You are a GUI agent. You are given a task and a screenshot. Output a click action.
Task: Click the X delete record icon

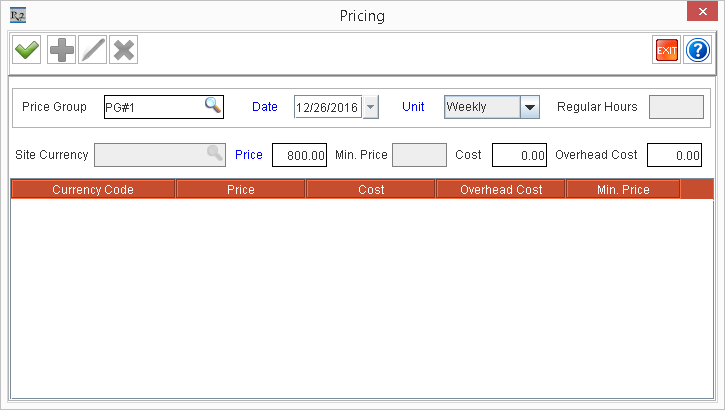pos(123,50)
